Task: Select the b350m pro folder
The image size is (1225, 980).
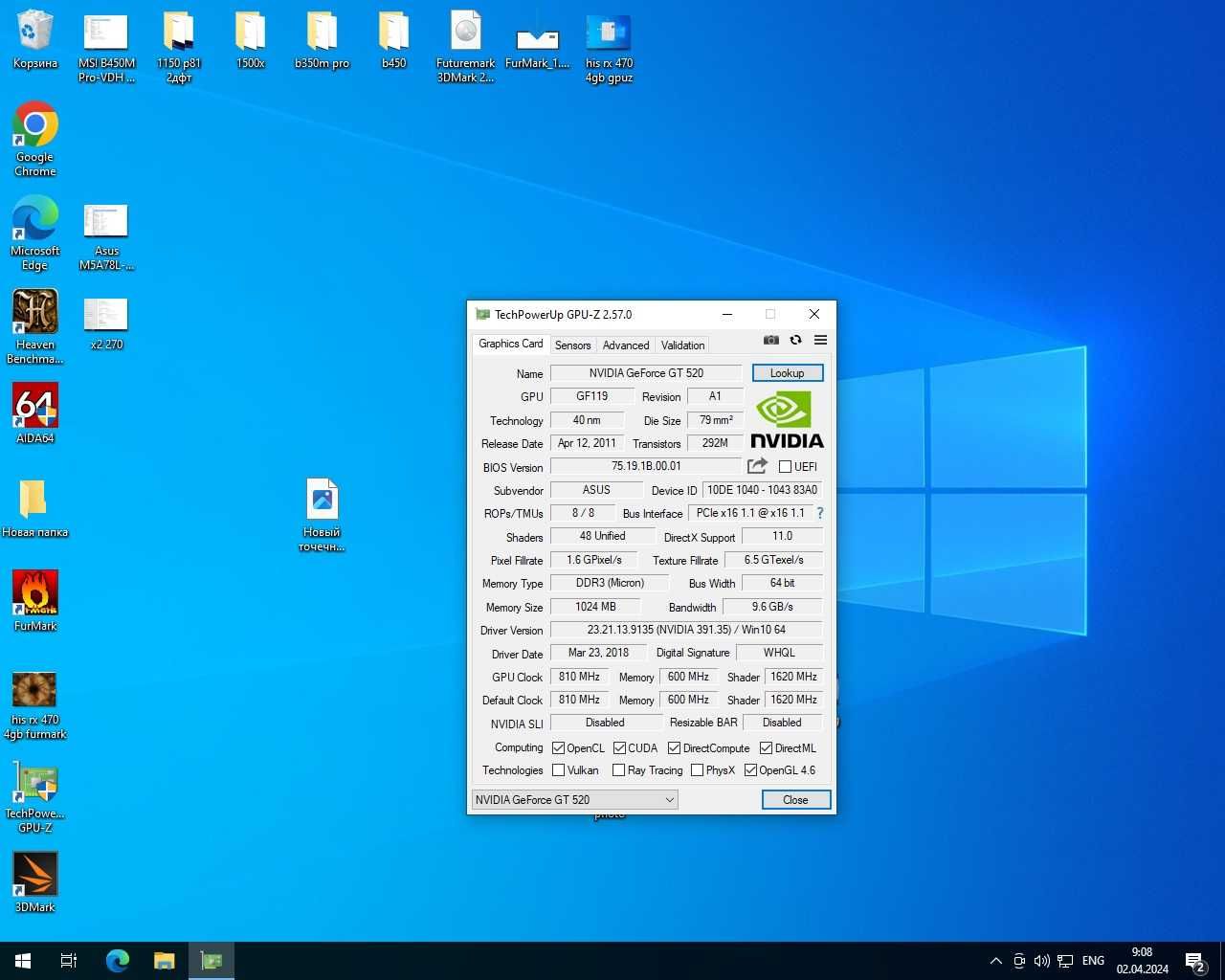Action: [x=323, y=40]
